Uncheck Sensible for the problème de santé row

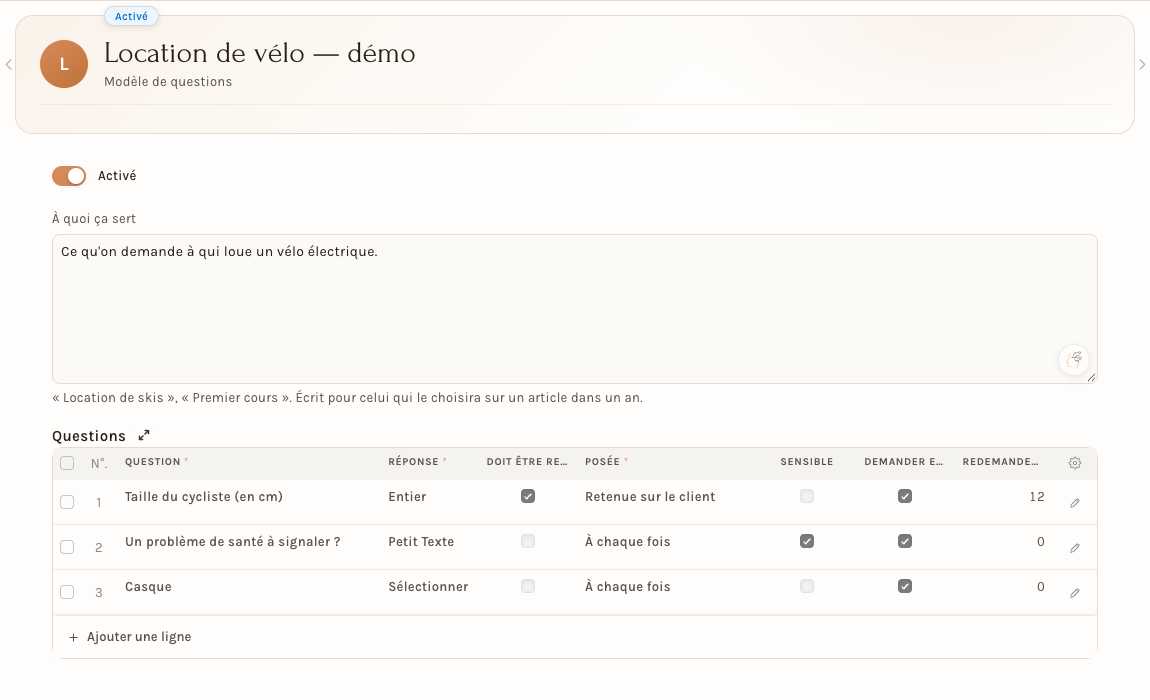(807, 542)
